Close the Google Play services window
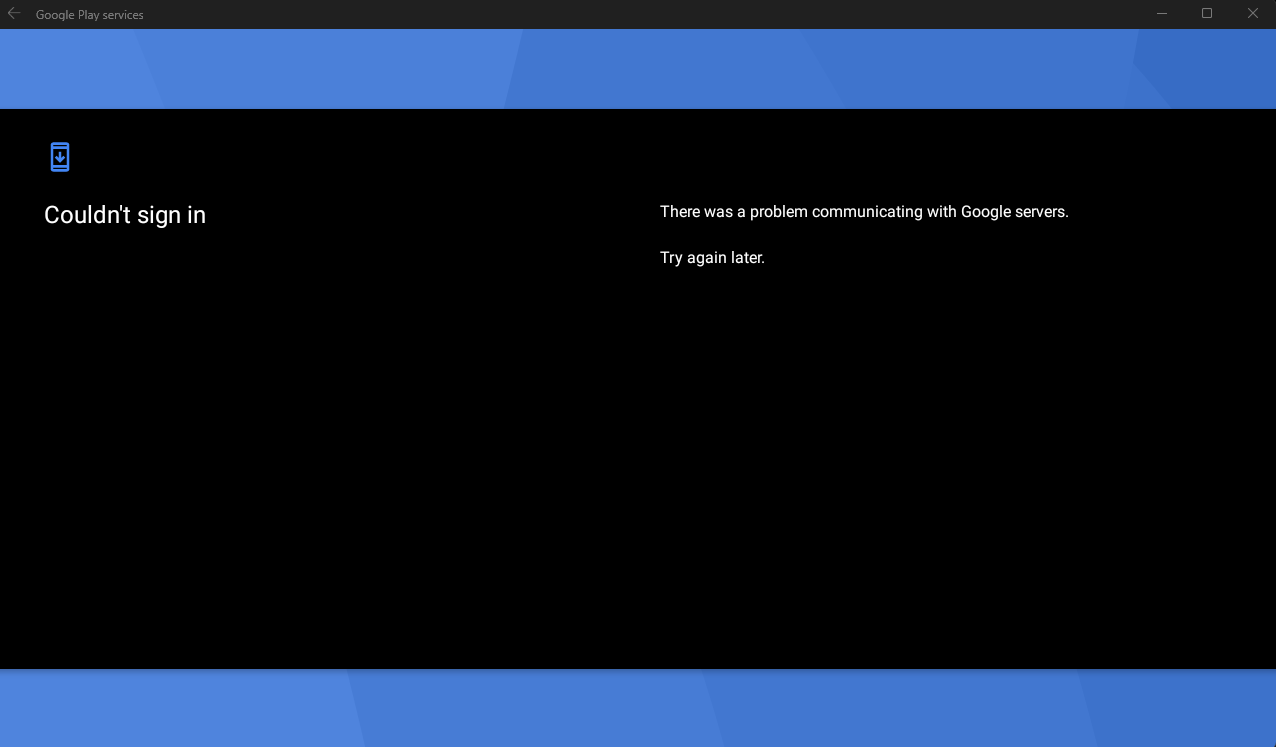Viewport: 1276px width, 747px height. (x=1253, y=14)
